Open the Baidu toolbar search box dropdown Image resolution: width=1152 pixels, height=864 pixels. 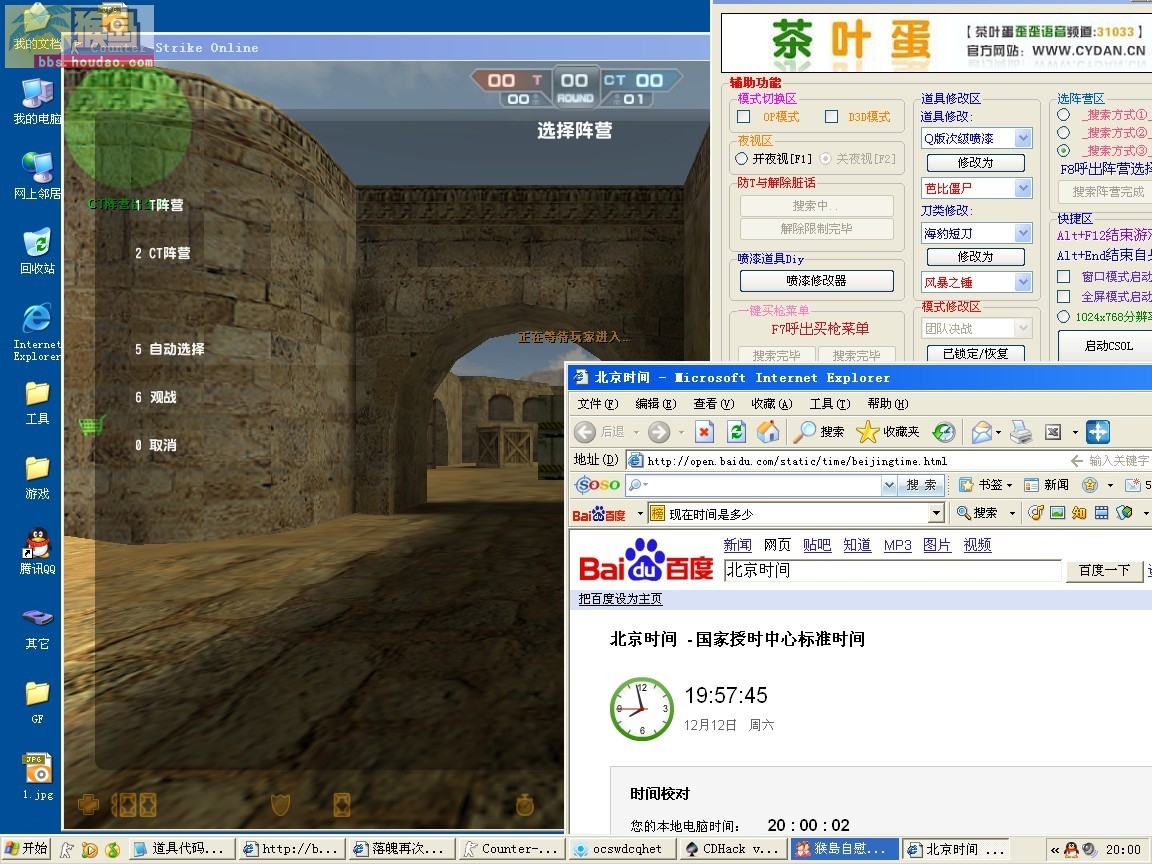936,514
